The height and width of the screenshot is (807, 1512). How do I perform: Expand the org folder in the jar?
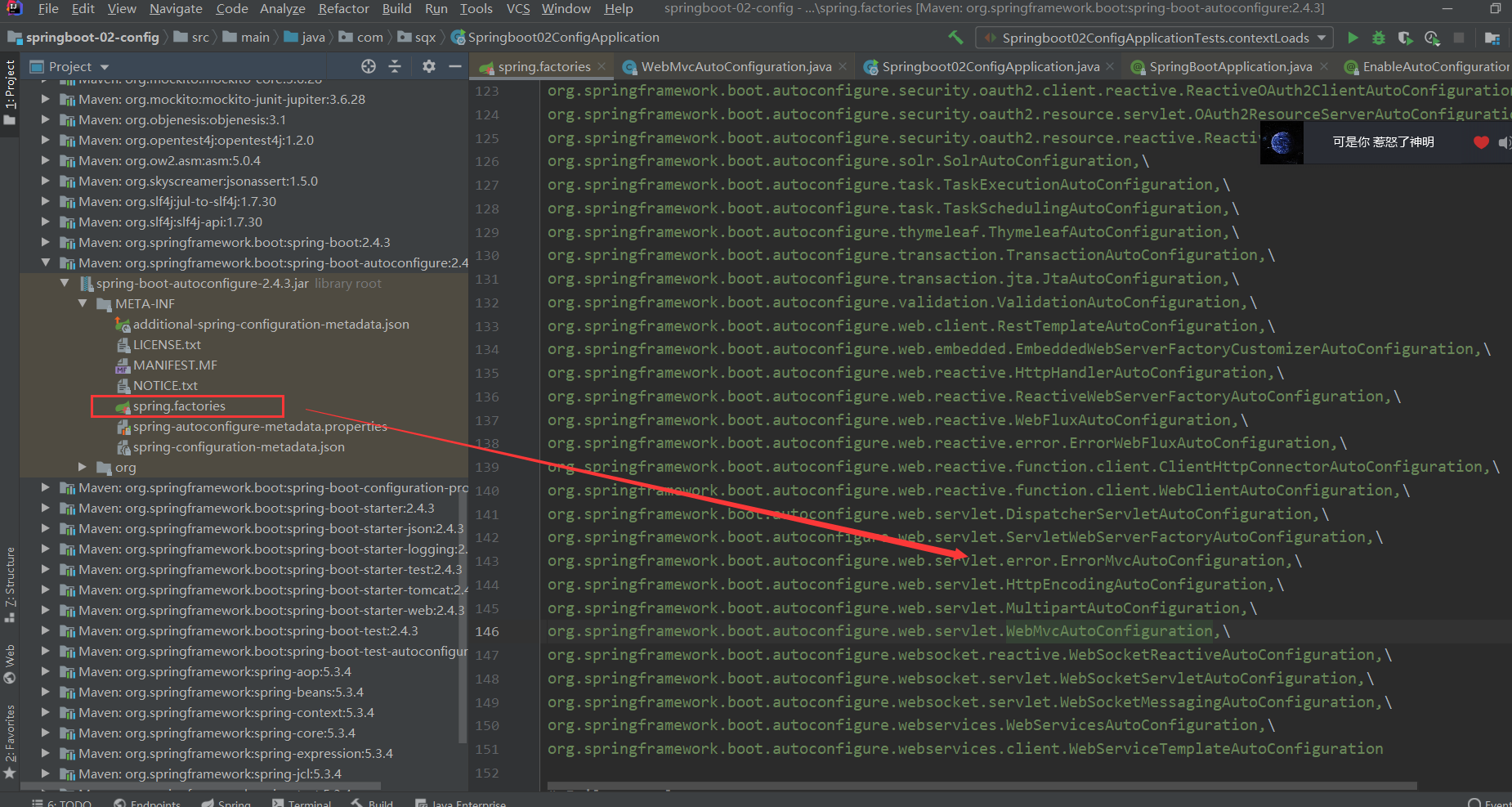83,467
